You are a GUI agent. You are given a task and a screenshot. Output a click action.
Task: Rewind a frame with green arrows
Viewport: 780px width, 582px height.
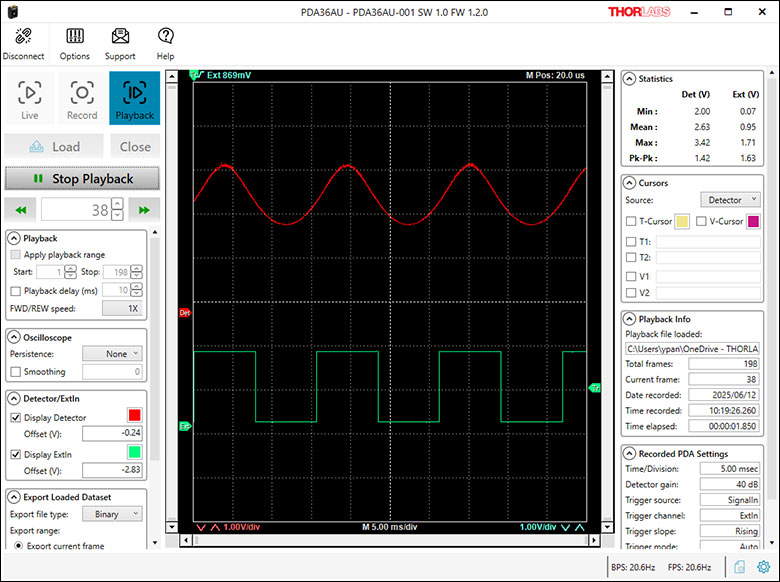(21, 210)
